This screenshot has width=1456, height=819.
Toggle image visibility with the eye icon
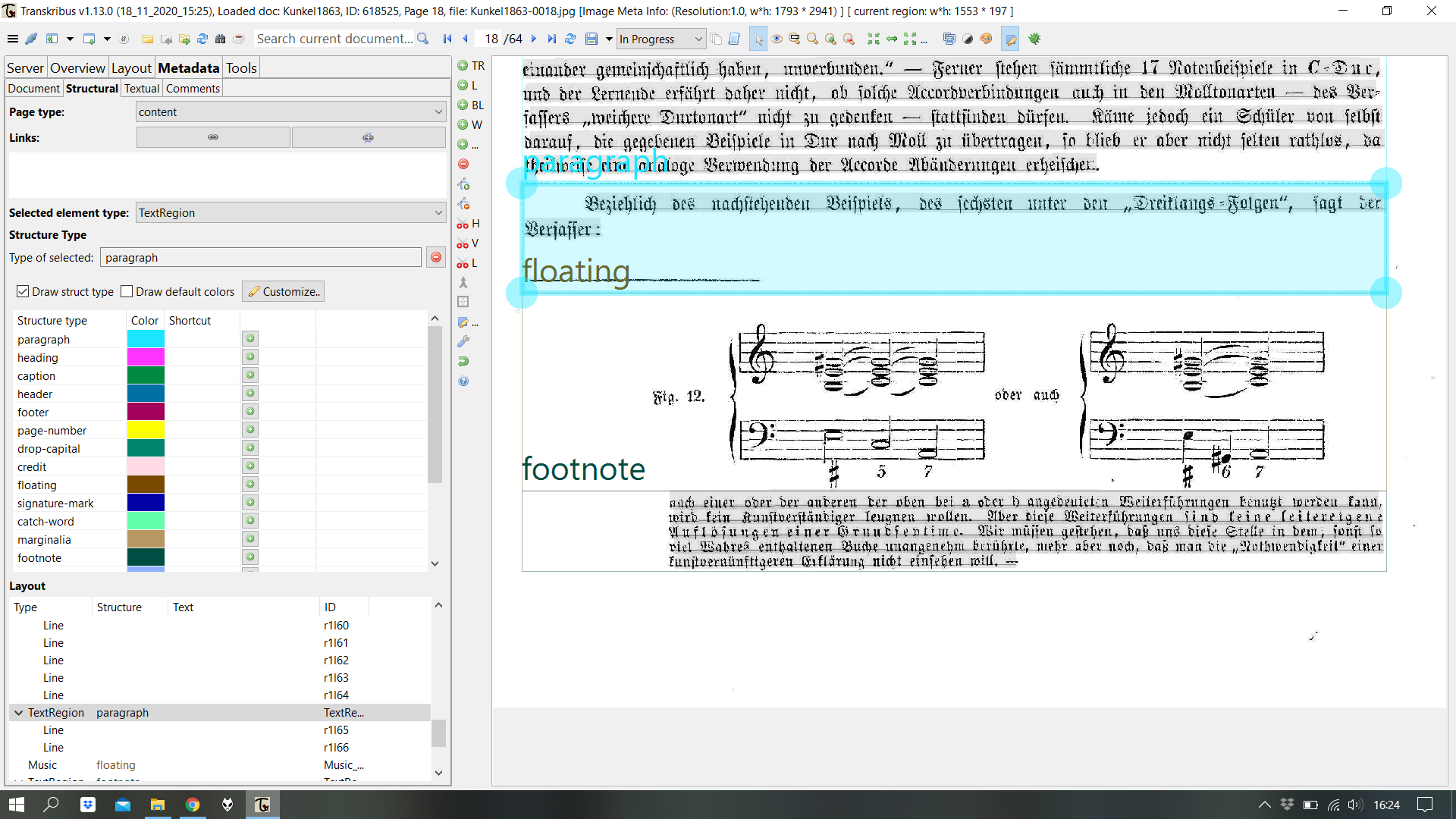(777, 39)
